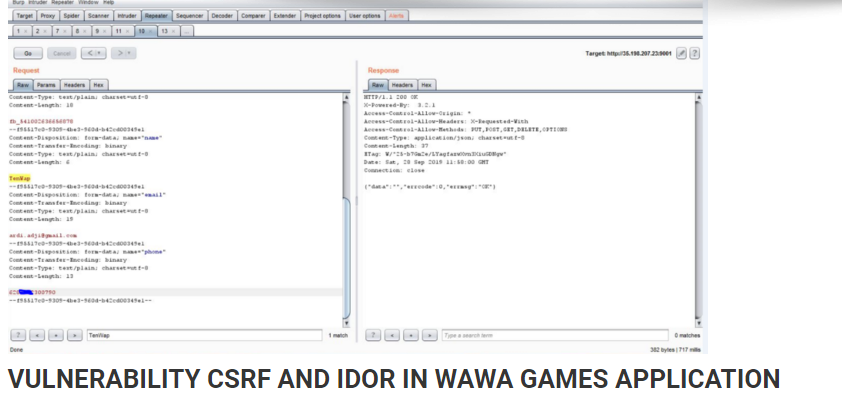
Task: Go to previous match in request search
Action: point(37,335)
